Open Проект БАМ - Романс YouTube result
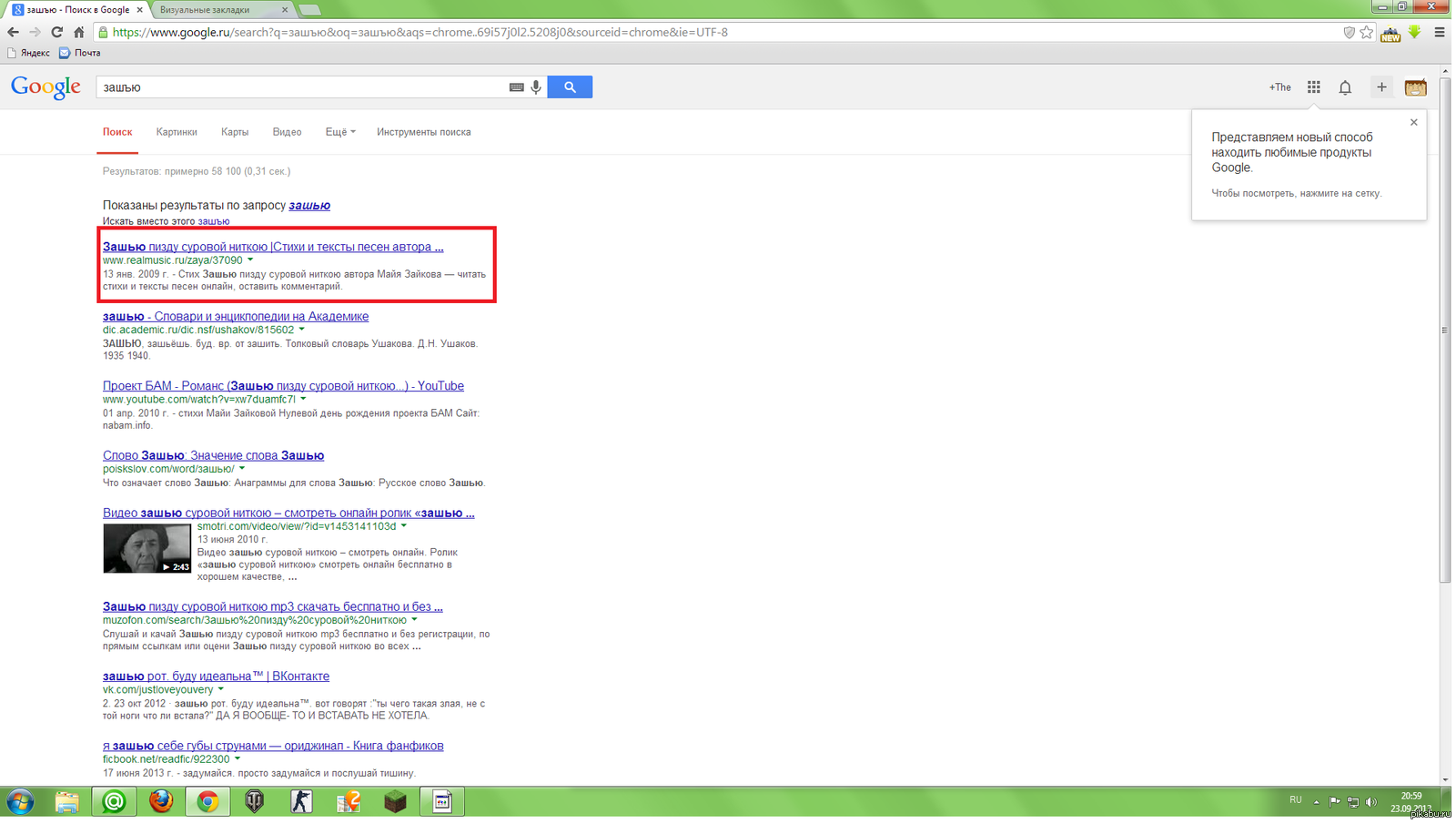The height and width of the screenshot is (824, 1456). (283, 386)
